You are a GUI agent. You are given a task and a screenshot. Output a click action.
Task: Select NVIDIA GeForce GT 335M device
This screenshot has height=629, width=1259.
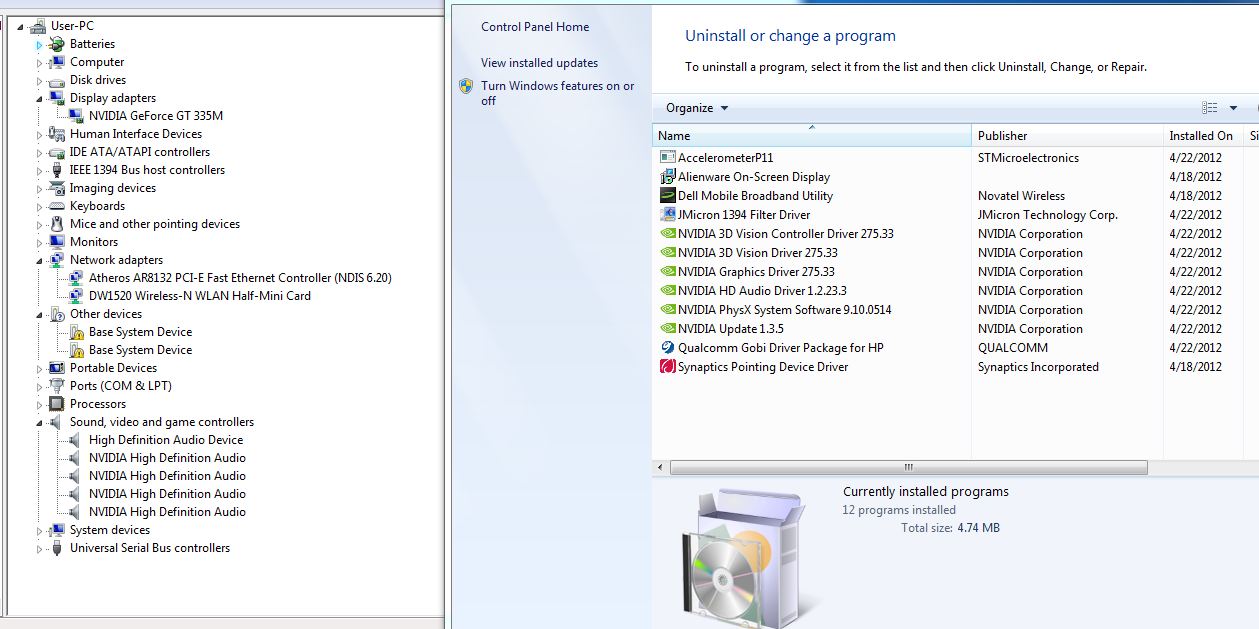coord(156,116)
